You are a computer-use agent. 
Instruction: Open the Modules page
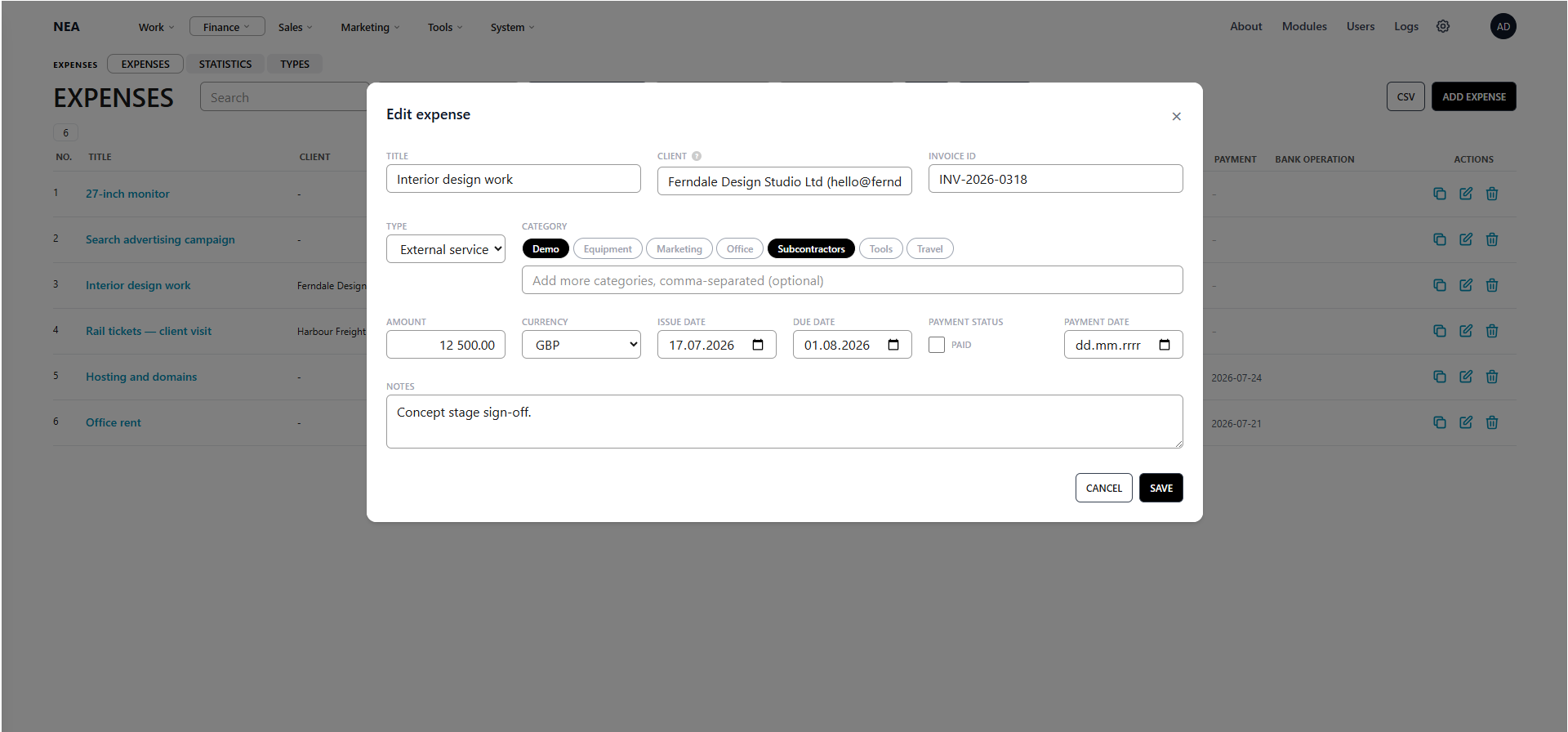[x=1304, y=26]
